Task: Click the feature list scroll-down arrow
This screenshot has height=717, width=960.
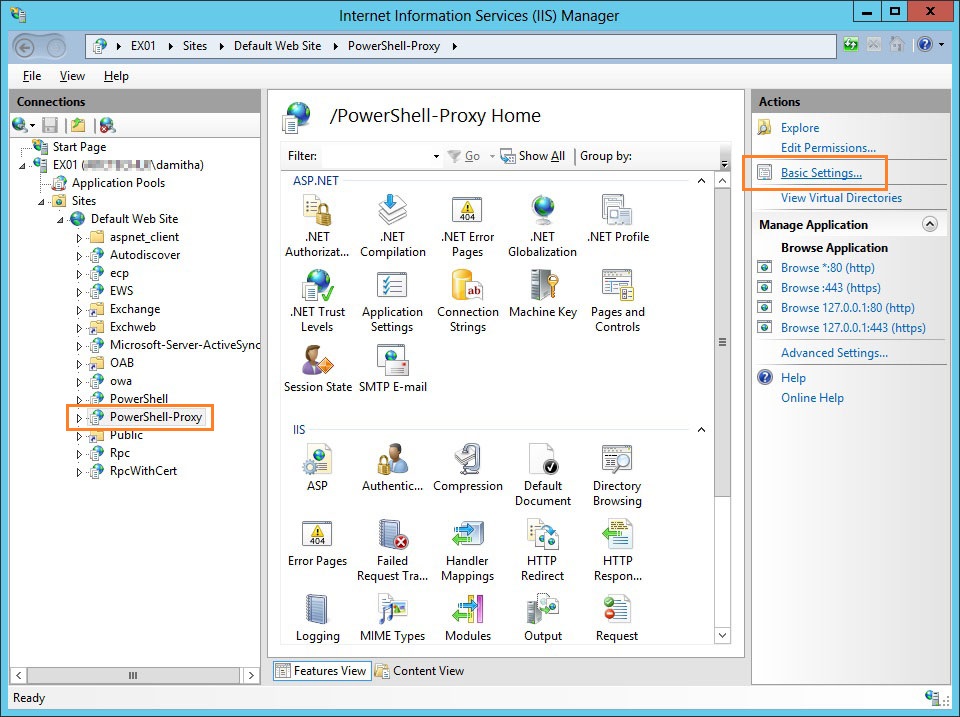Action: (x=722, y=636)
